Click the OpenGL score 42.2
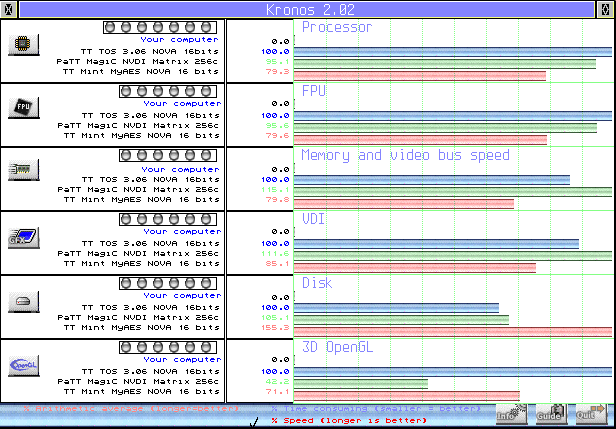 pyautogui.click(x=275, y=381)
